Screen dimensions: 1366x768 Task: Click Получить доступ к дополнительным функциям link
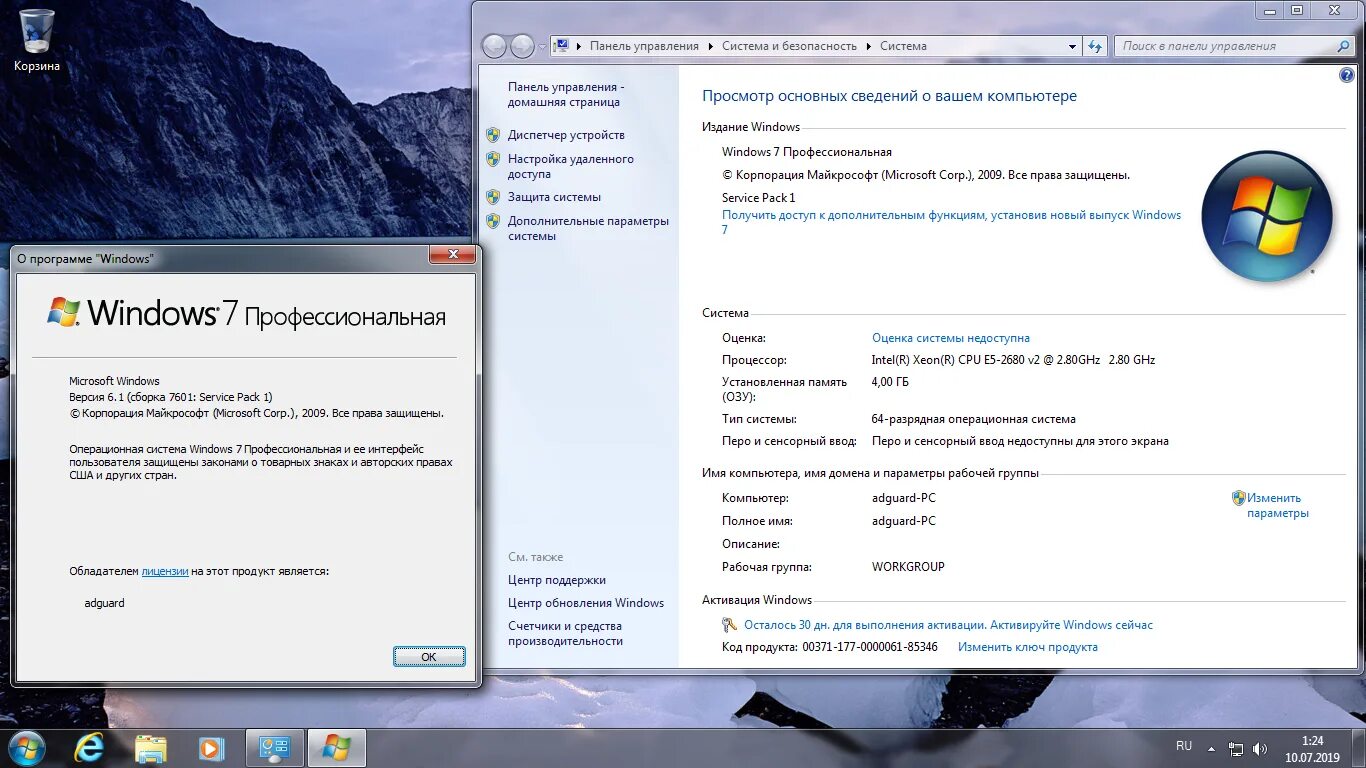tap(951, 222)
